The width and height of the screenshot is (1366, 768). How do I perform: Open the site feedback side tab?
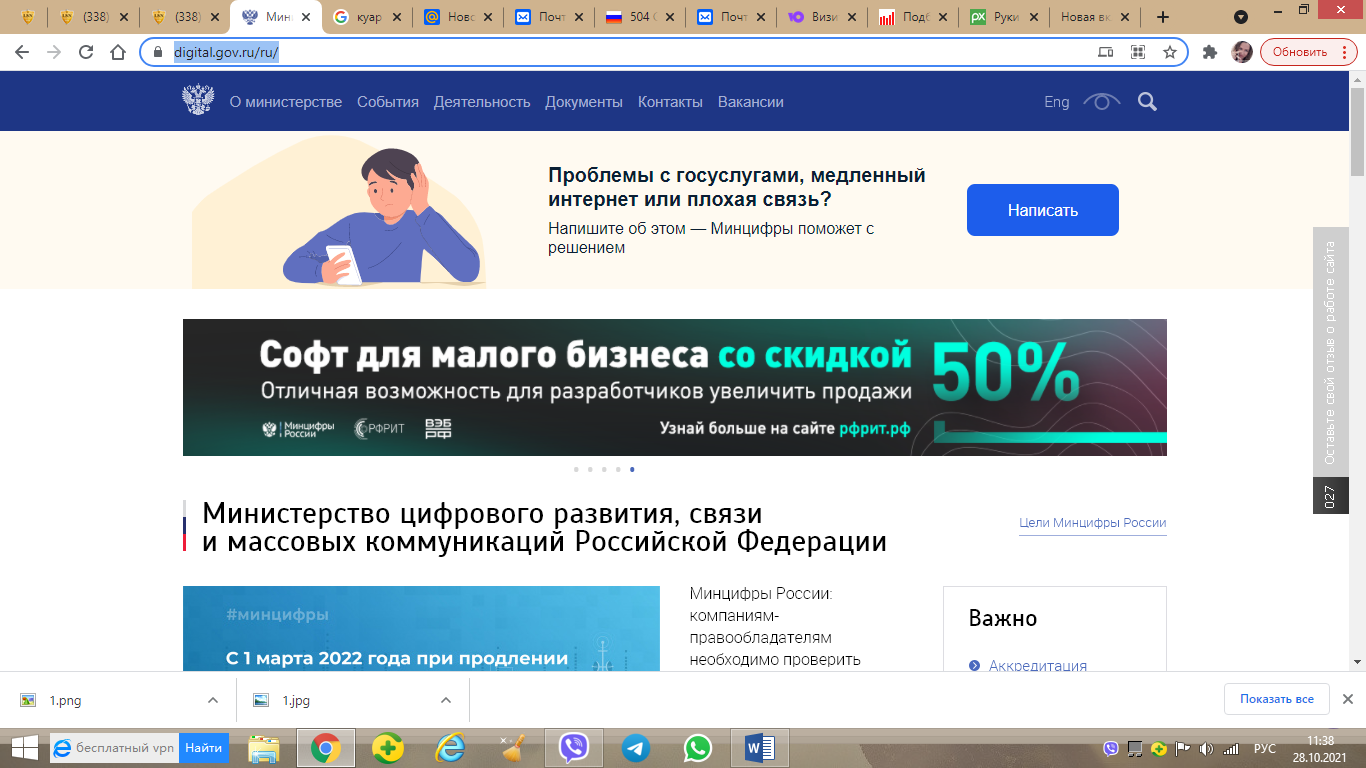[x=1330, y=370]
